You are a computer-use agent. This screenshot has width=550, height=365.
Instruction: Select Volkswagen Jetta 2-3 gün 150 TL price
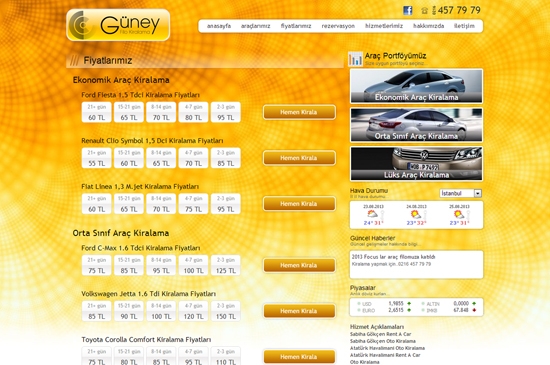click(226, 311)
